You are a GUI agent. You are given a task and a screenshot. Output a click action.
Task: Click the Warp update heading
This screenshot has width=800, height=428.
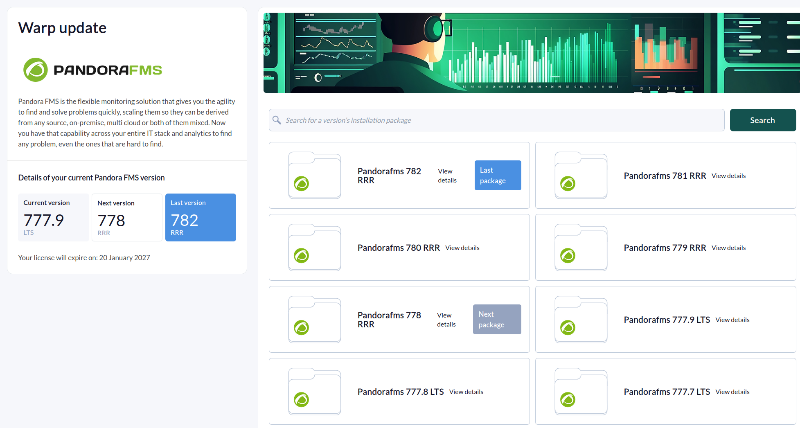click(62, 28)
